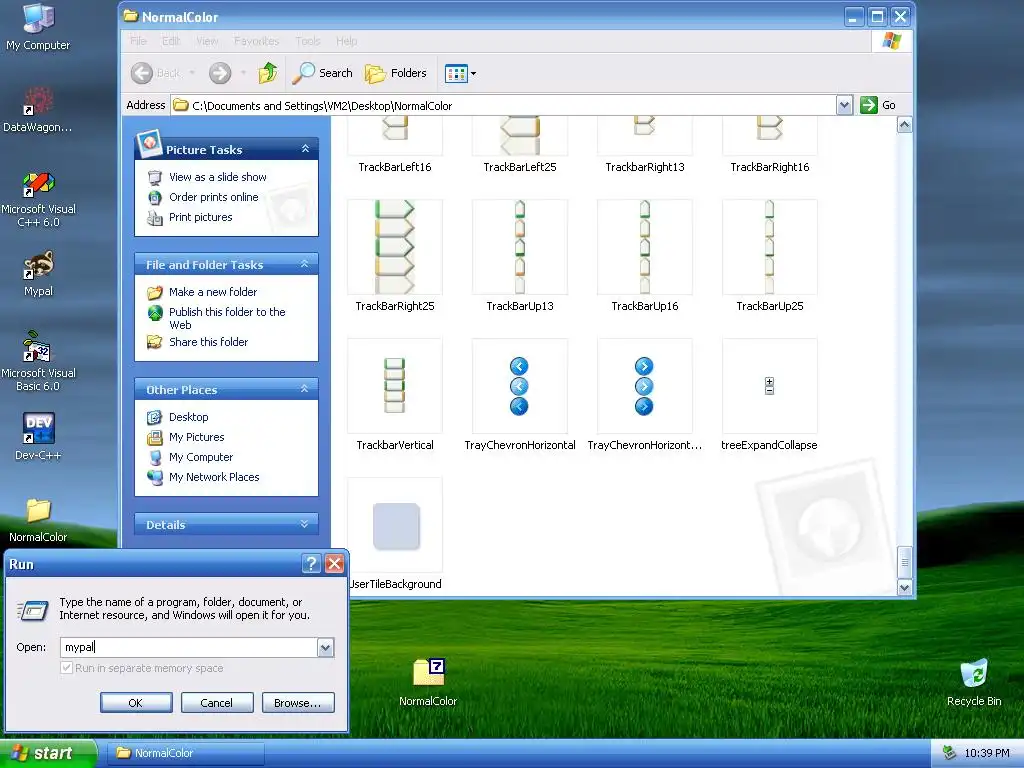Expand the Details panel
1024x768 pixels.
(304, 524)
